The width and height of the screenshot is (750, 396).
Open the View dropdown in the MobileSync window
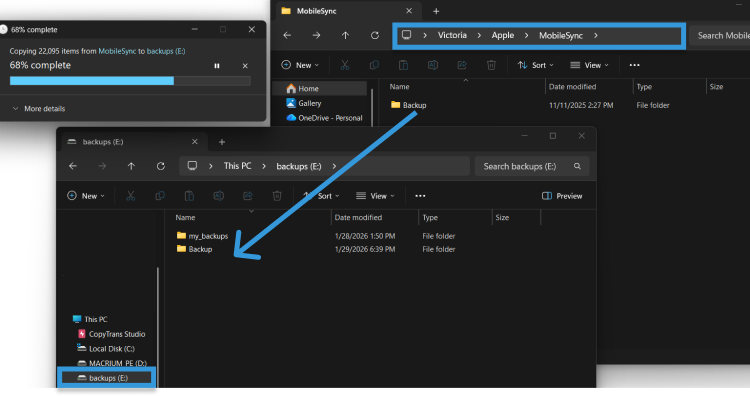click(x=589, y=65)
